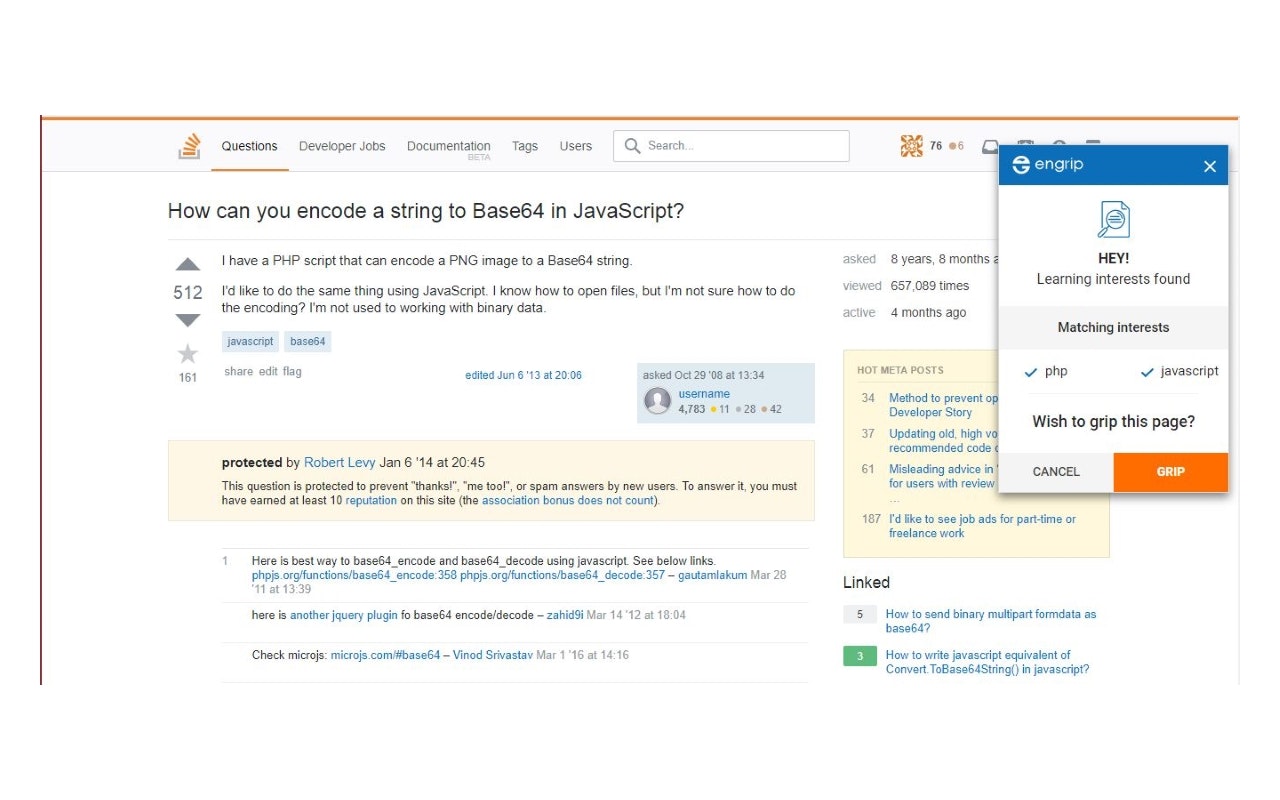Open 'Method to prevent' hot meta post
The image size is (1280, 800).
(943, 405)
